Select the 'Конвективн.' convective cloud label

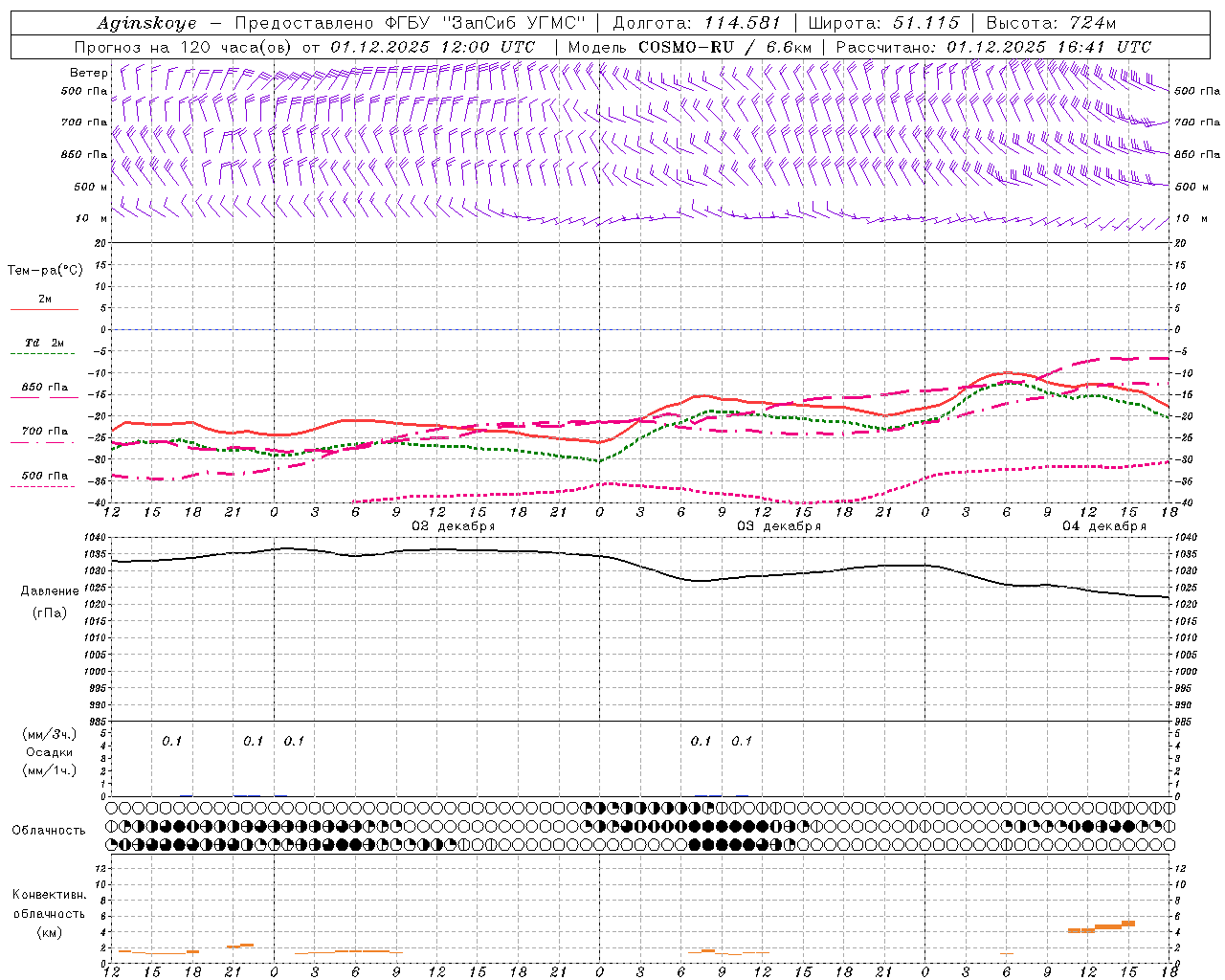point(49,895)
